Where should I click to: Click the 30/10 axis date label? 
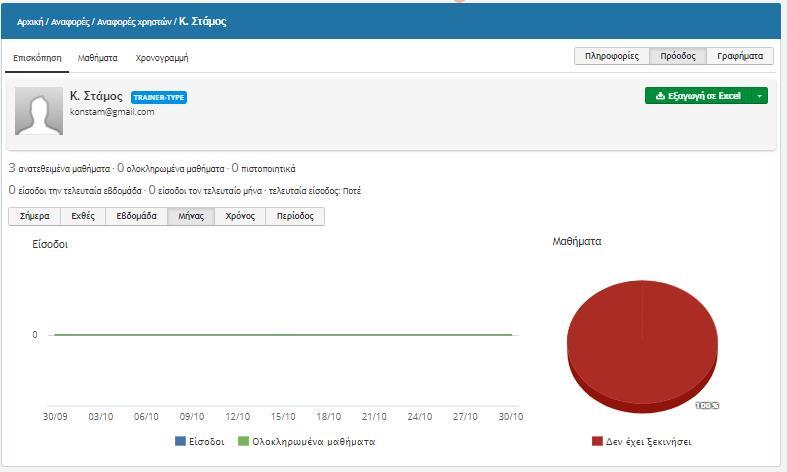511,417
